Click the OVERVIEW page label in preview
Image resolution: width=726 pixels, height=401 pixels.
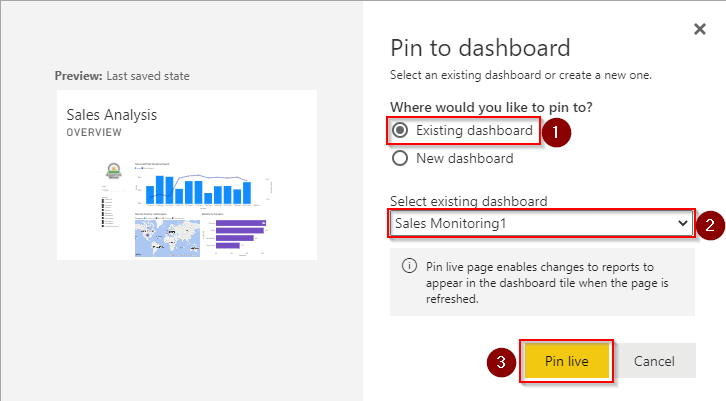(94, 132)
